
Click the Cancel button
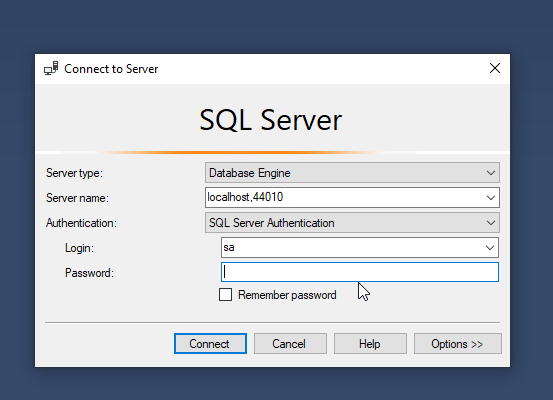pyautogui.click(x=290, y=344)
